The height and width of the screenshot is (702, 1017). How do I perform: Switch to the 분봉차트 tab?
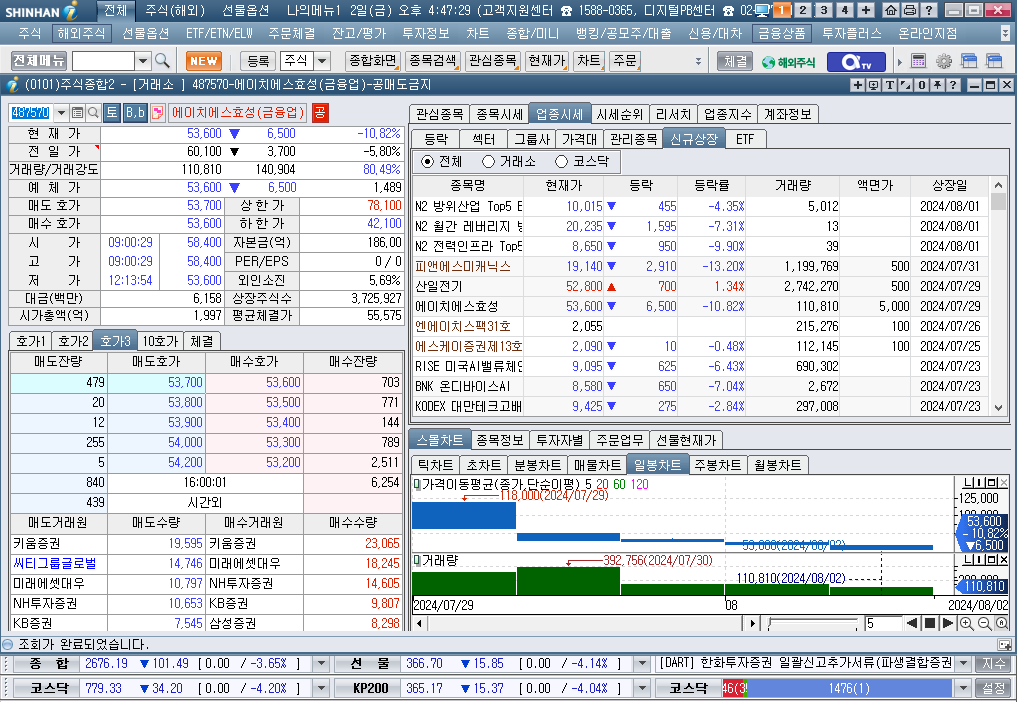coord(537,465)
